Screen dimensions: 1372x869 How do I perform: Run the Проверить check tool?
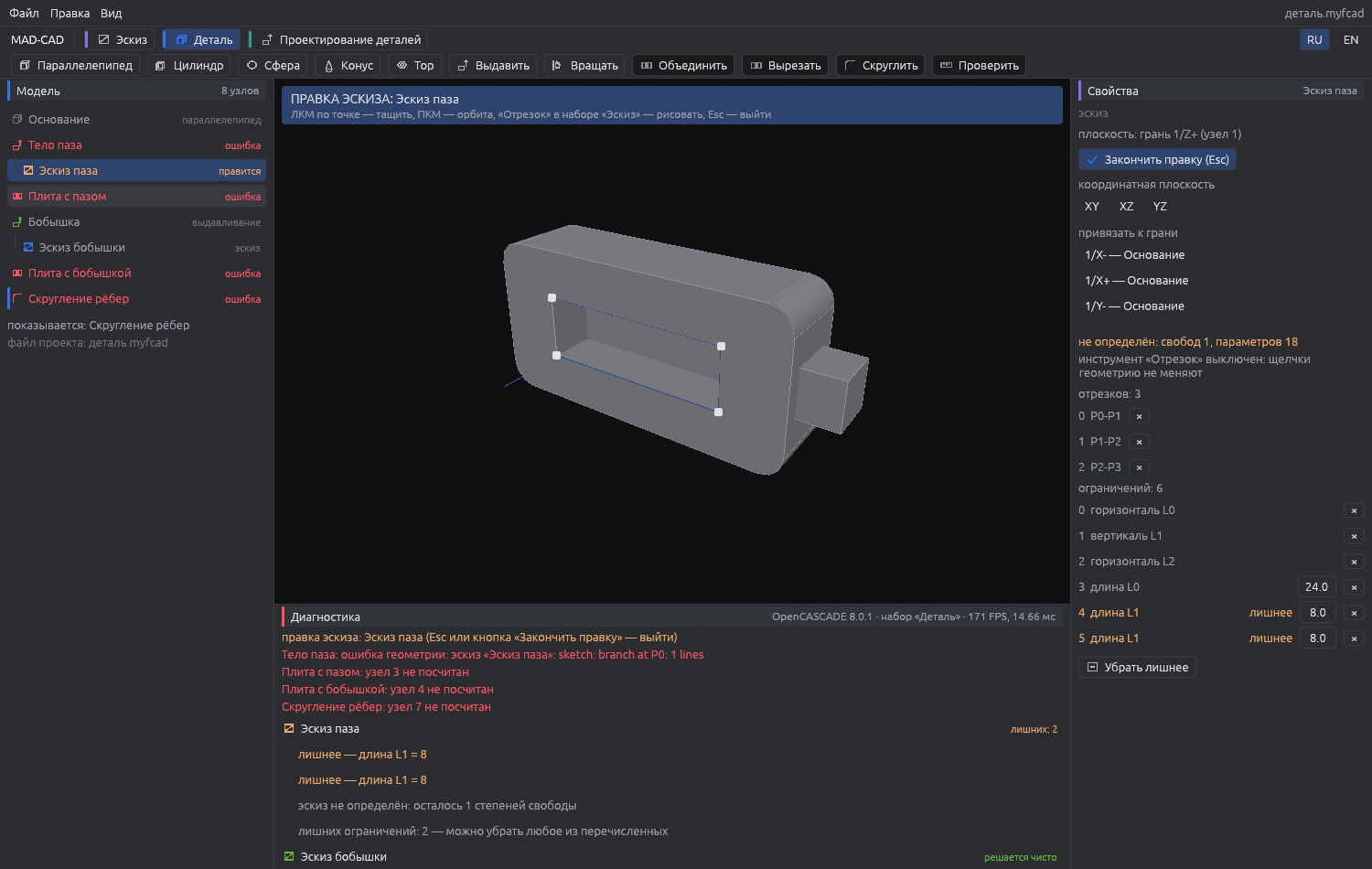(979, 66)
